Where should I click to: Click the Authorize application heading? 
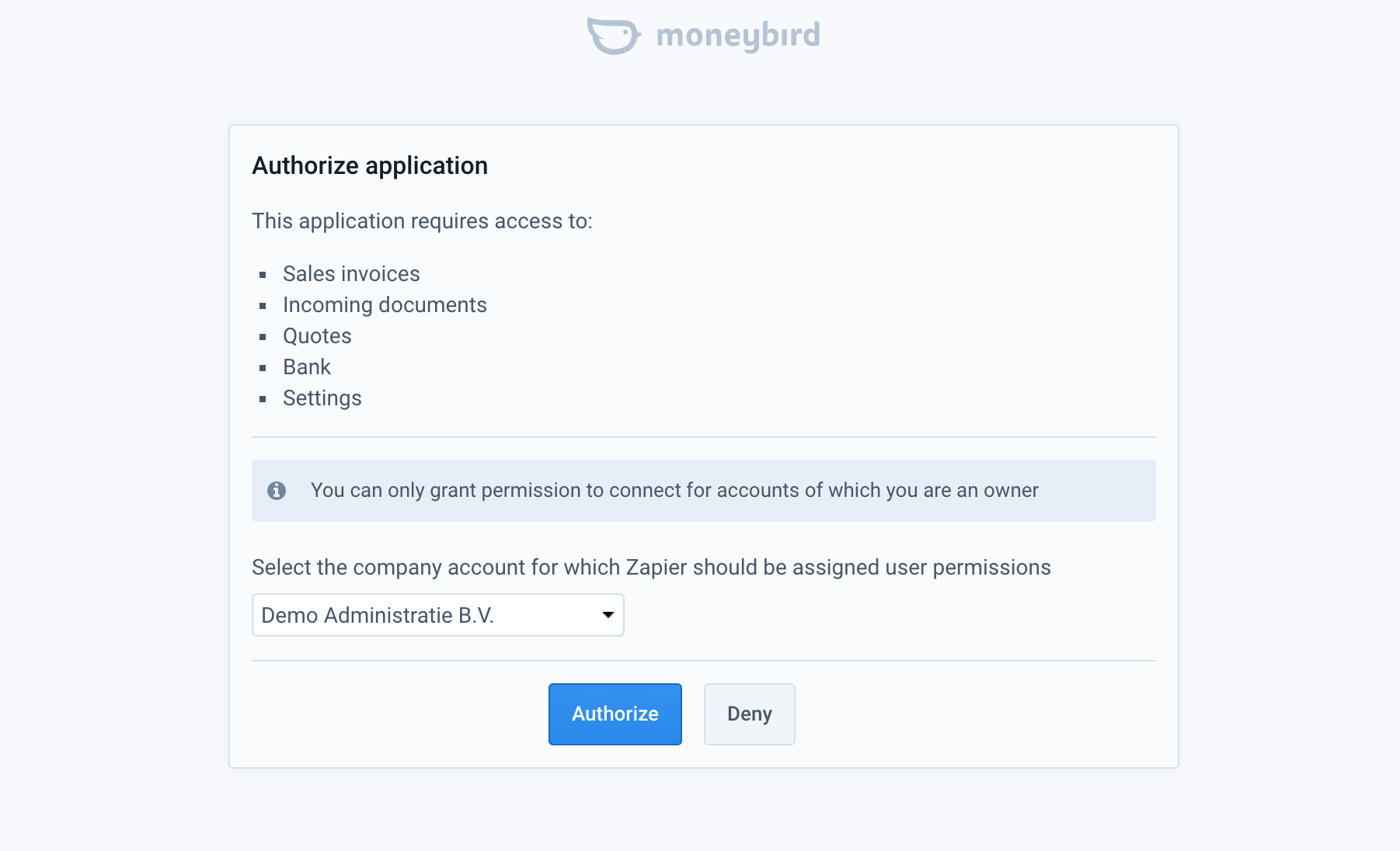[x=370, y=166]
